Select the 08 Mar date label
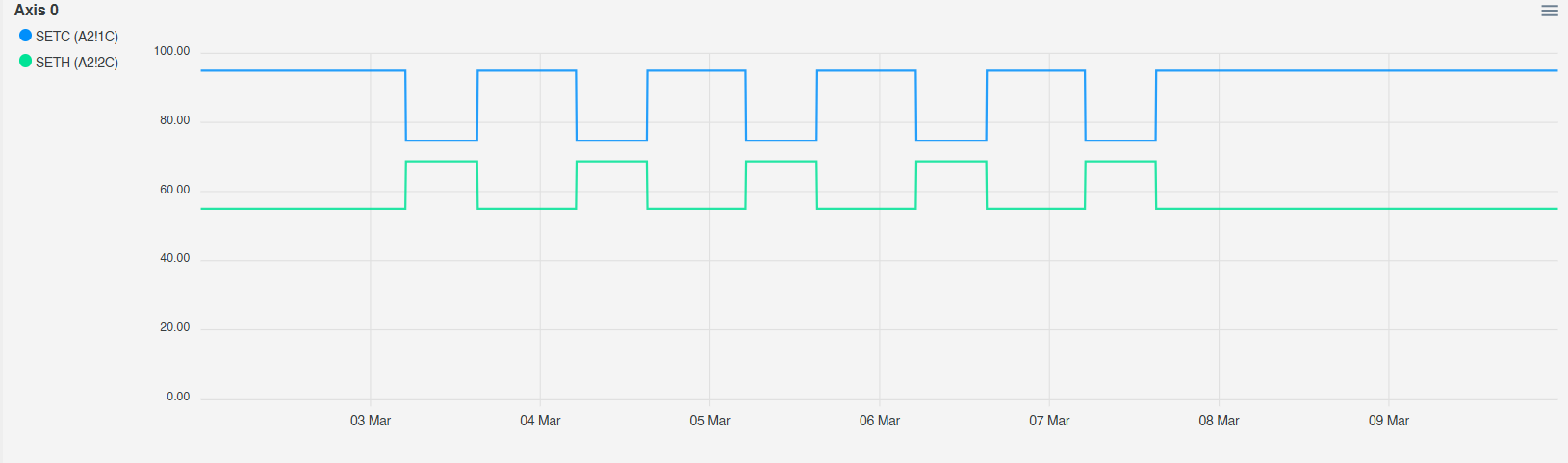Screen dimensions: 1568x463 [1219, 421]
